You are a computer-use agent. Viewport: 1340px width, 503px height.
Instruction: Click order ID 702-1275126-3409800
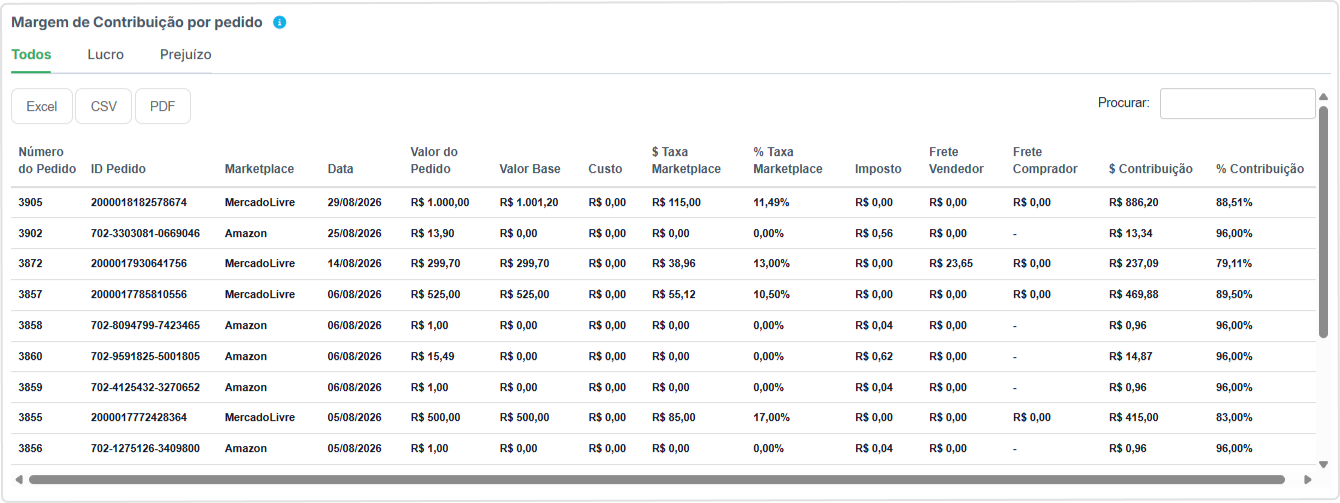[x=146, y=448]
